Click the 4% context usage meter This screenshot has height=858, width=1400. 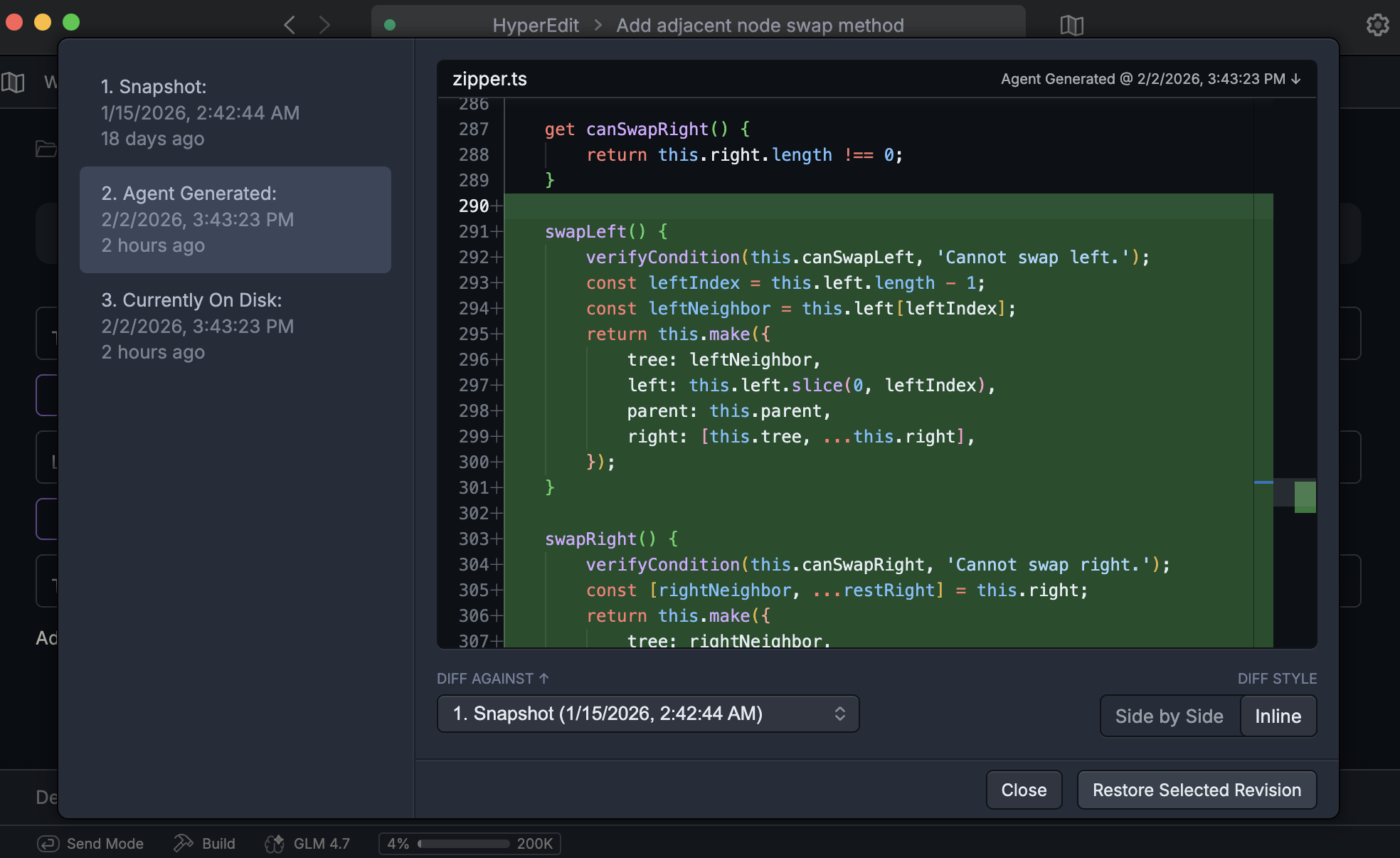470,844
